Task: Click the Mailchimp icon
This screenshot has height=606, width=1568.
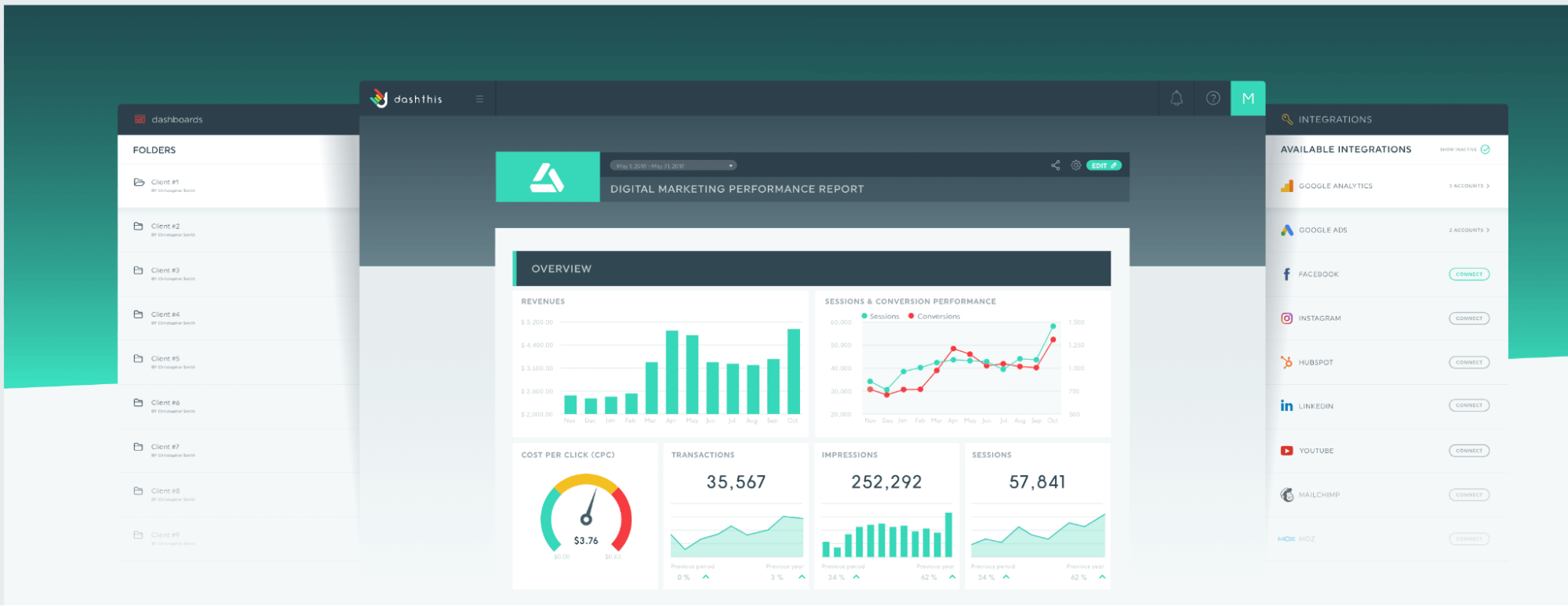Action: 1286,495
